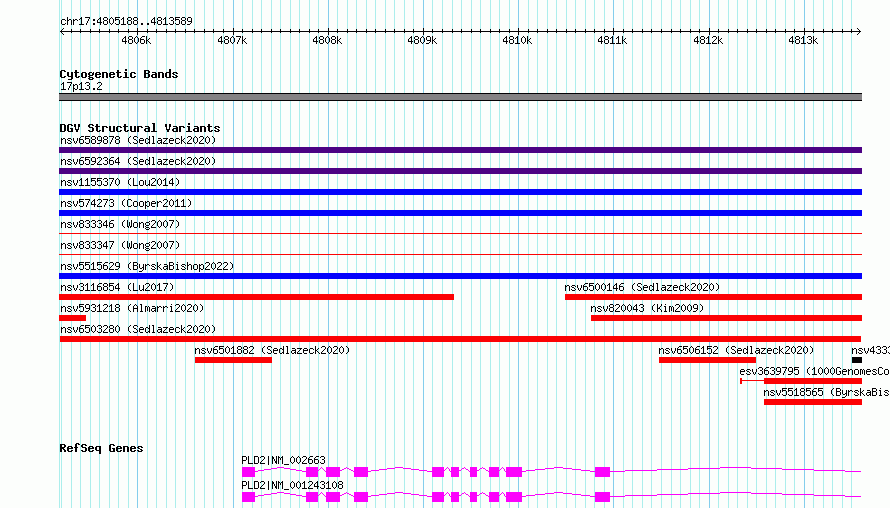Open variant nsv6501882 (Sedlazeck2020) label

[x=272, y=350]
